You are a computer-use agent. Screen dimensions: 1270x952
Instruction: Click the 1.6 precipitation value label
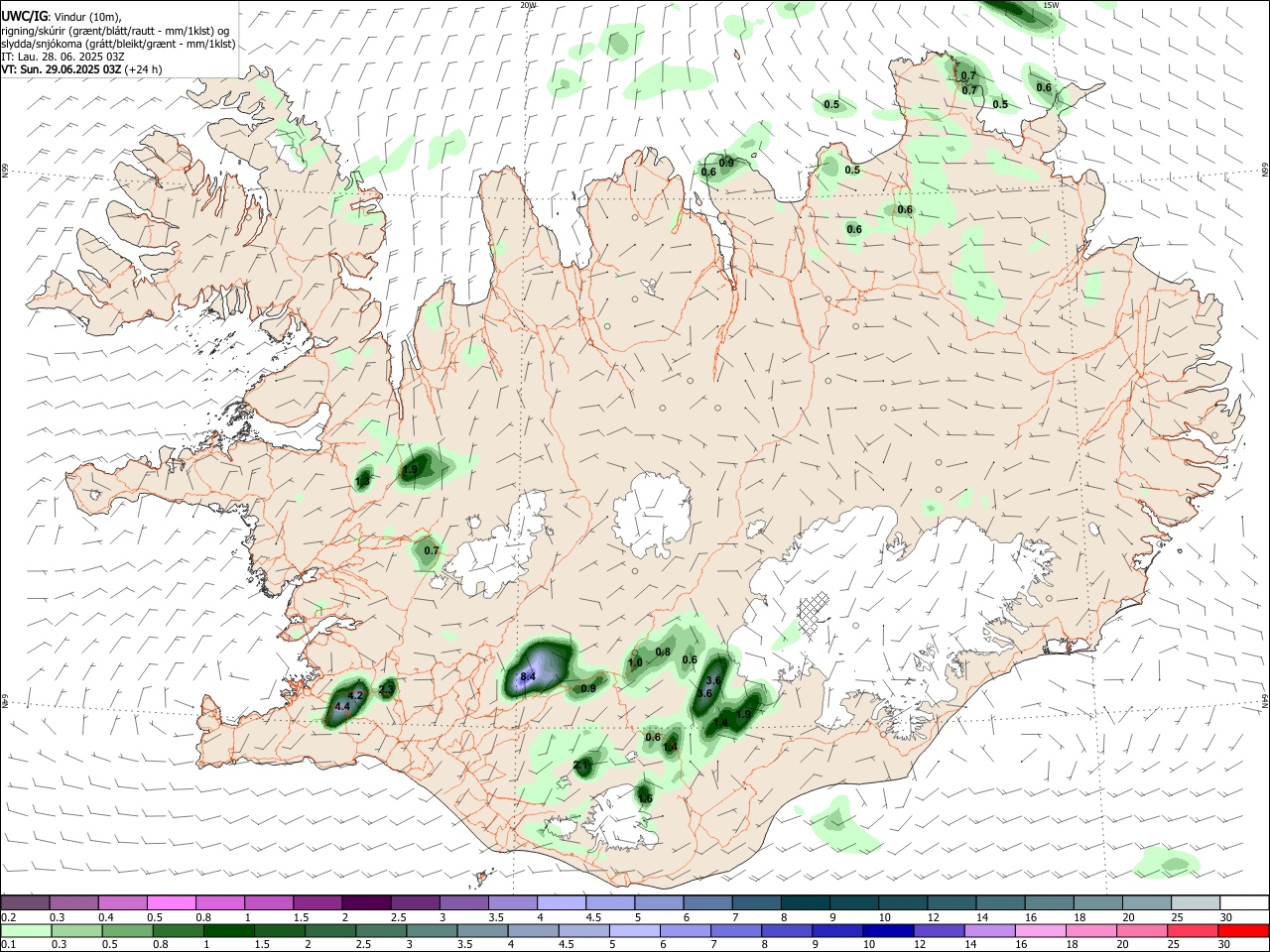pyautogui.click(x=645, y=798)
